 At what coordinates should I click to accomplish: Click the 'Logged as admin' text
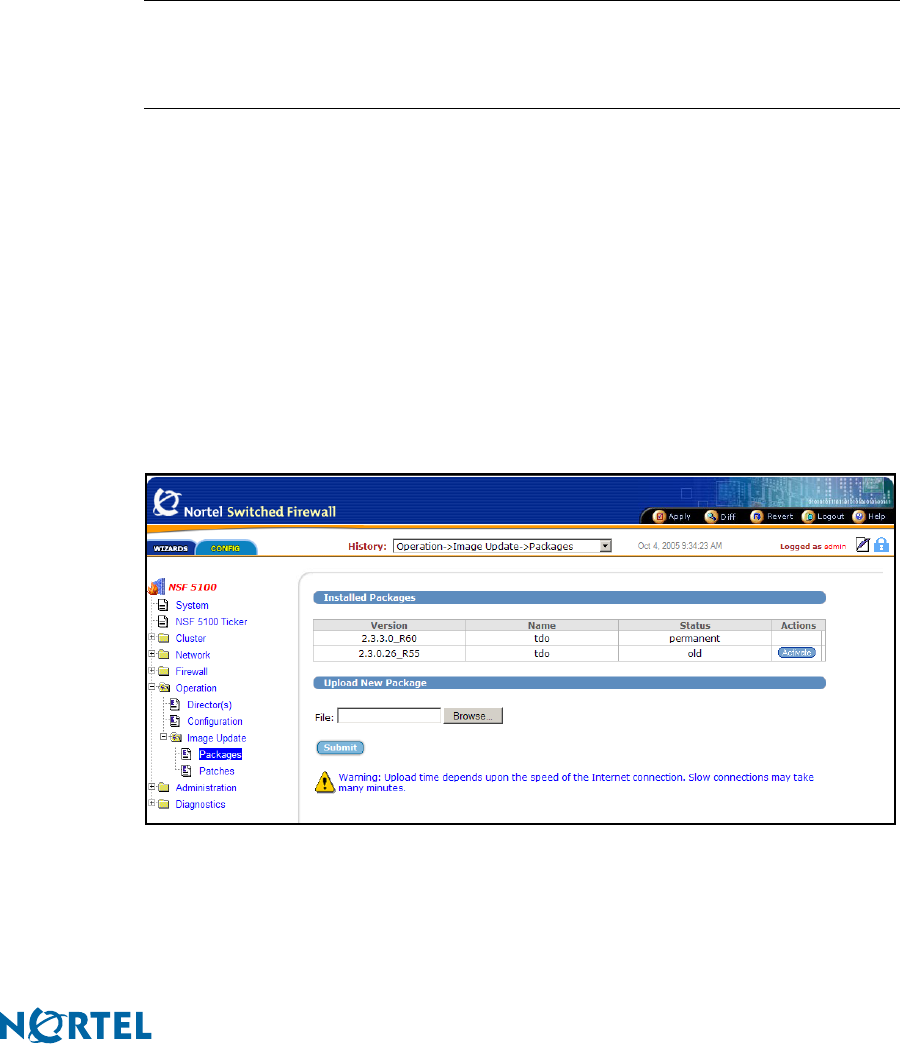(813, 546)
